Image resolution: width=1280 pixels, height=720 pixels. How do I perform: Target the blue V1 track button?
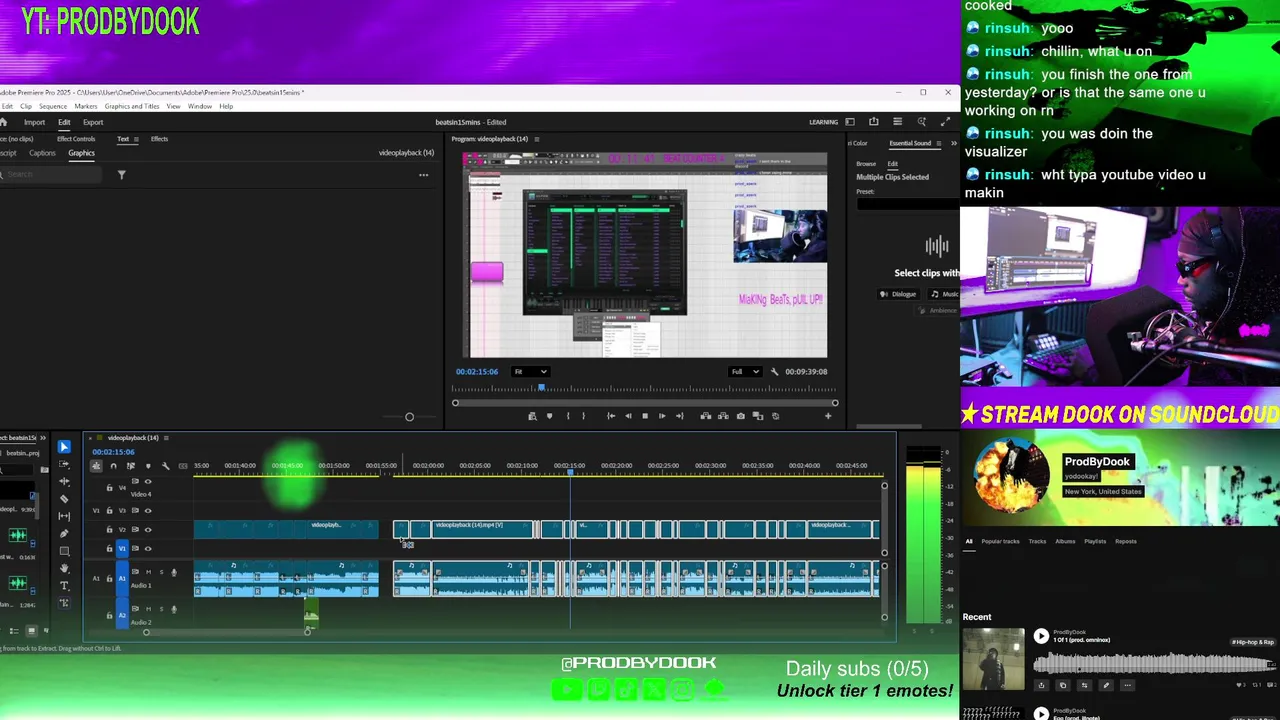122,548
